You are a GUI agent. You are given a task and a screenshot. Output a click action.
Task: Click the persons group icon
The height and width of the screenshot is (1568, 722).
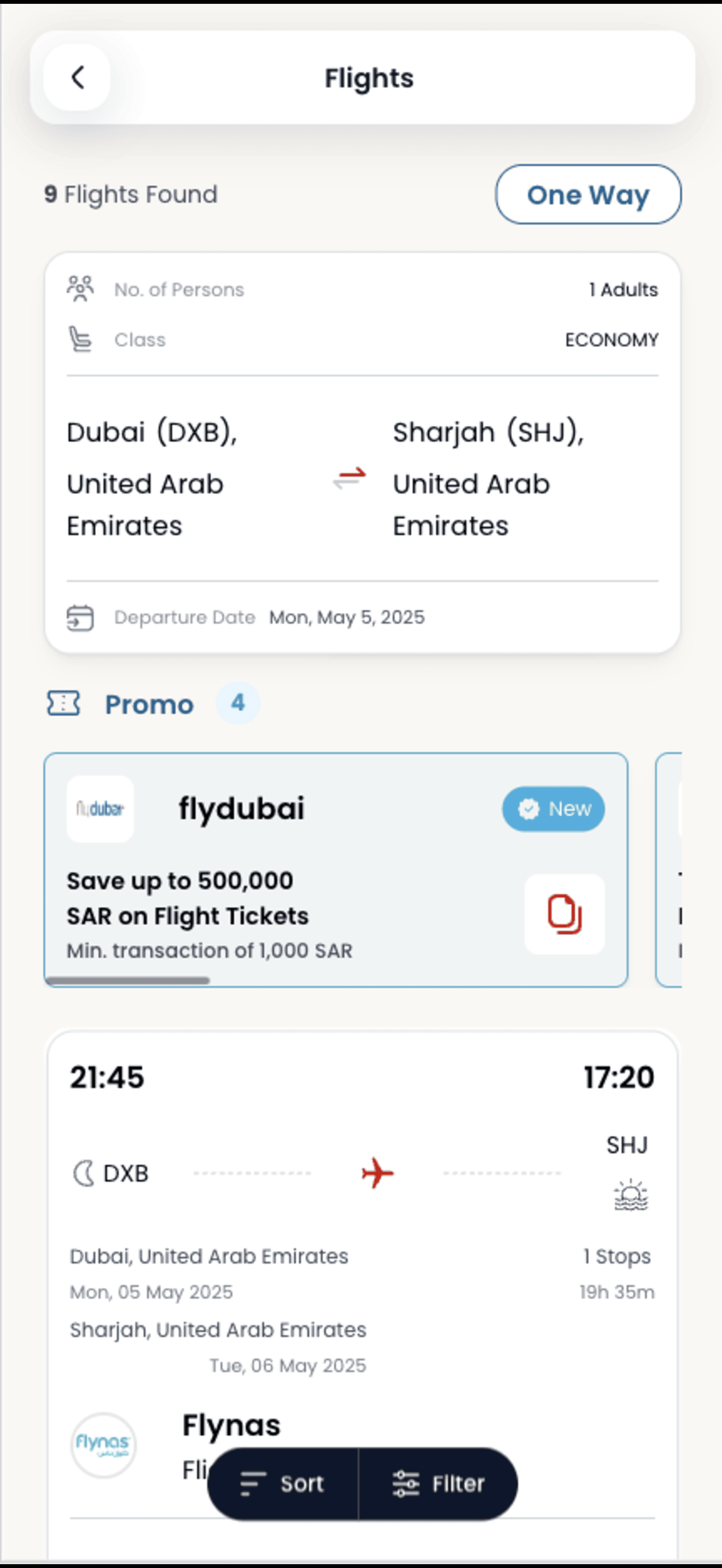[x=80, y=289]
